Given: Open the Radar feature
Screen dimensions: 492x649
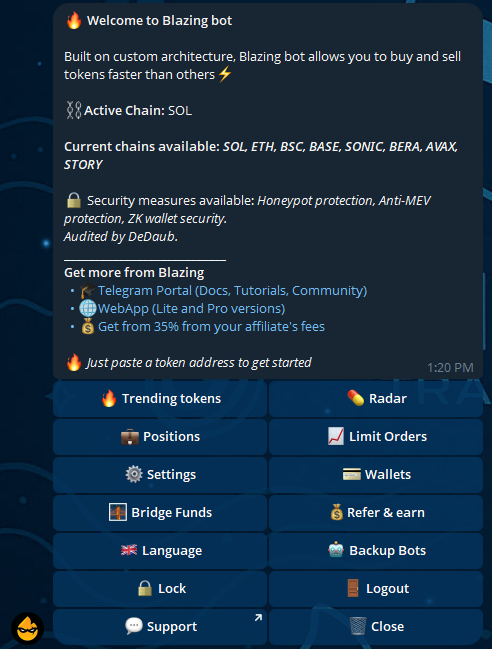Looking at the screenshot, I should pos(376,399).
